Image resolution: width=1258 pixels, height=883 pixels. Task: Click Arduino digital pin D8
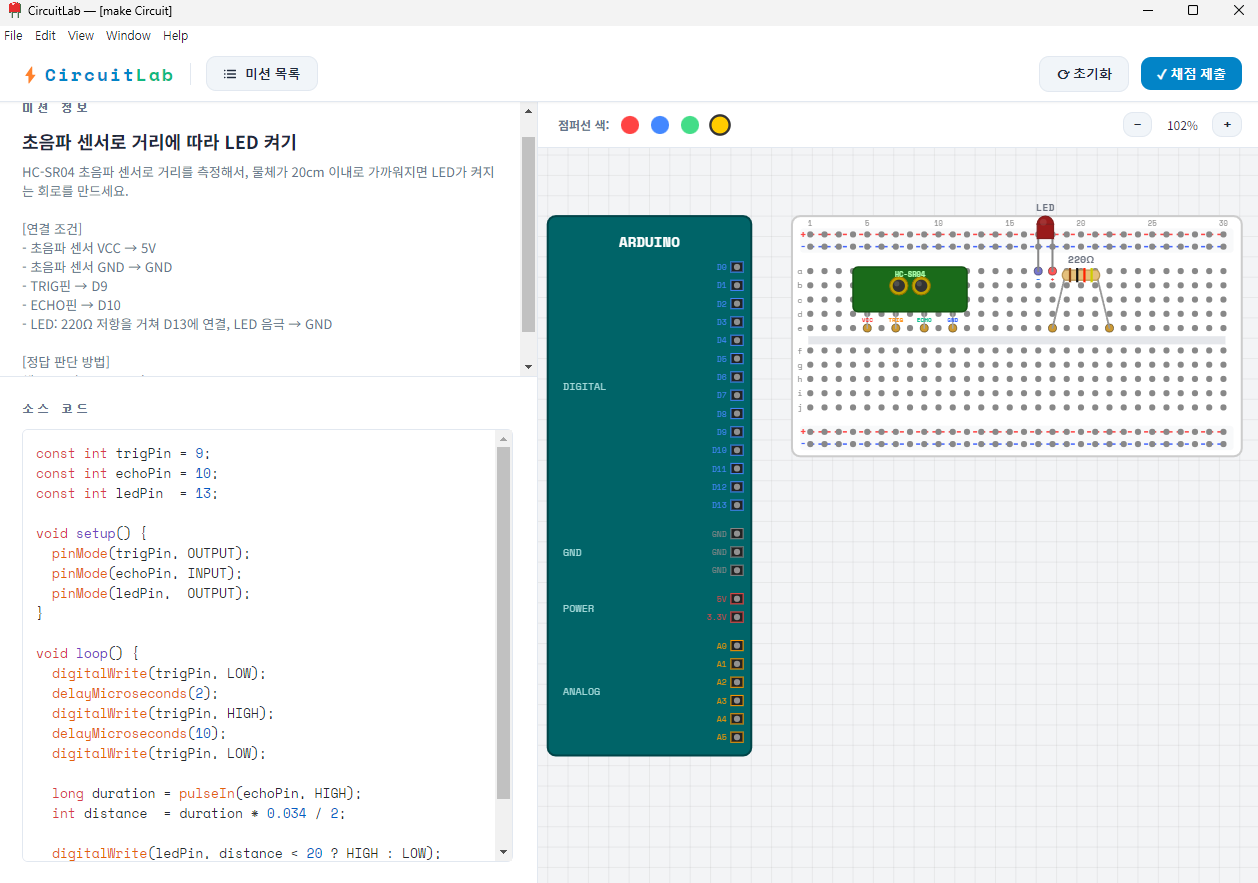pyautogui.click(x=737, y=413)
